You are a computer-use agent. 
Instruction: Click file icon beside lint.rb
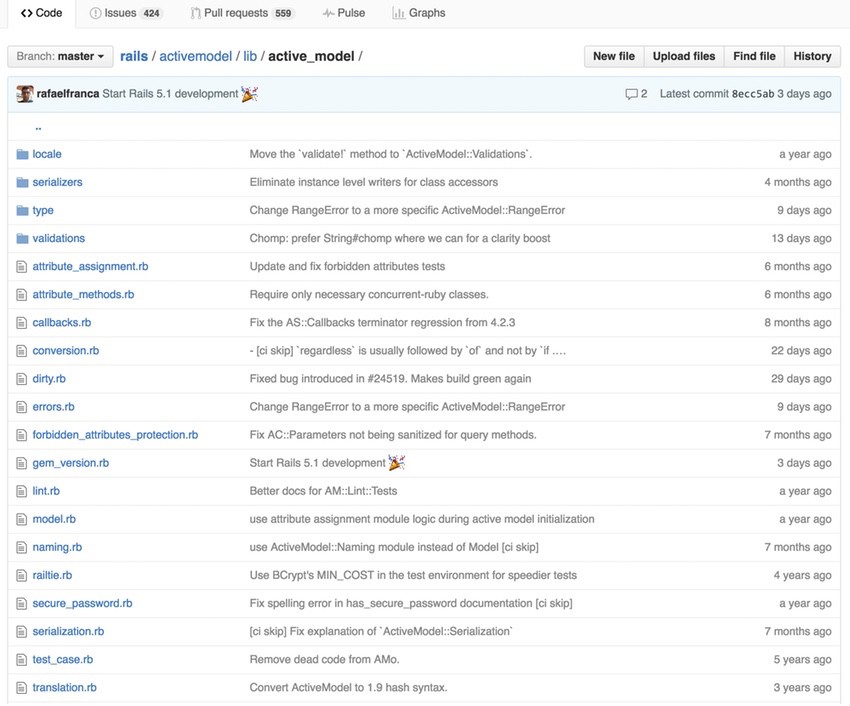click(22, 491)
